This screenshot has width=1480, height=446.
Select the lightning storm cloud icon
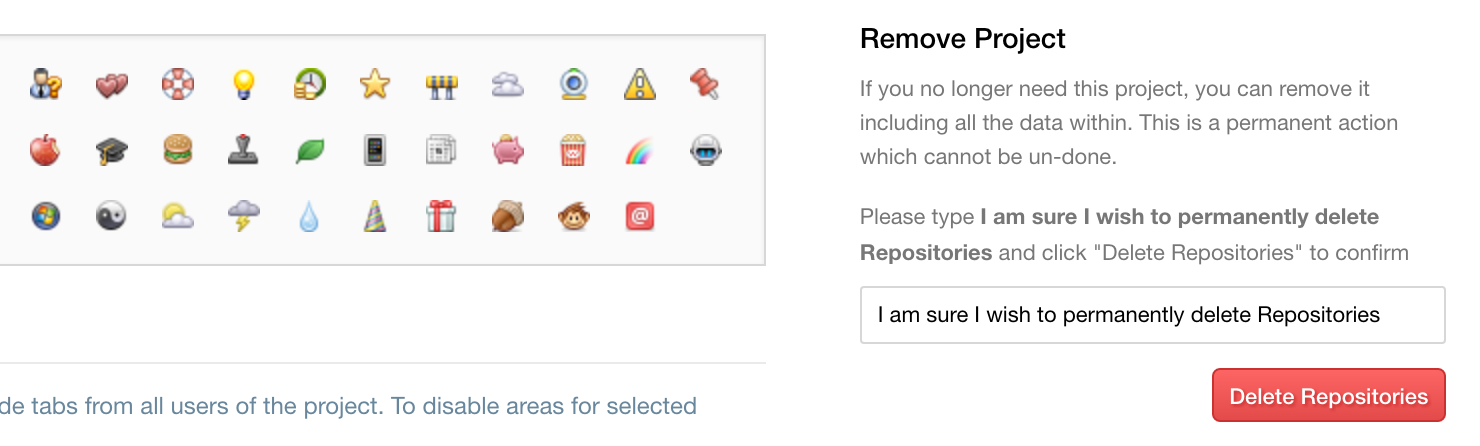[243, 216]
